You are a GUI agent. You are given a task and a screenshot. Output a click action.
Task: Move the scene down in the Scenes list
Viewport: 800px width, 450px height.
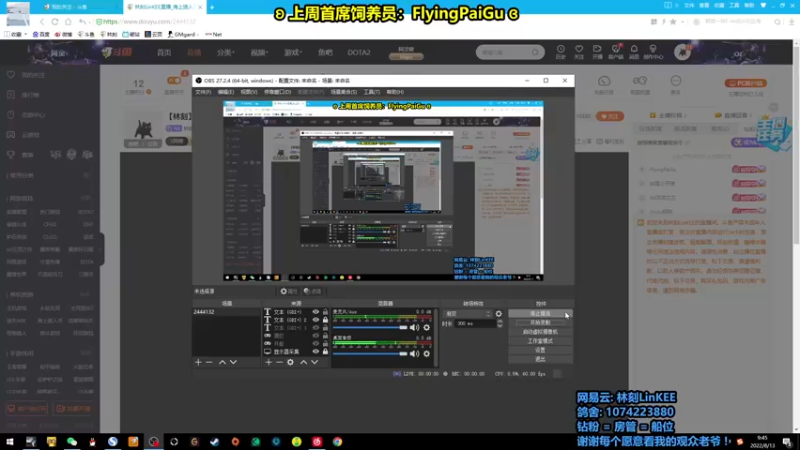click(233, 362)
